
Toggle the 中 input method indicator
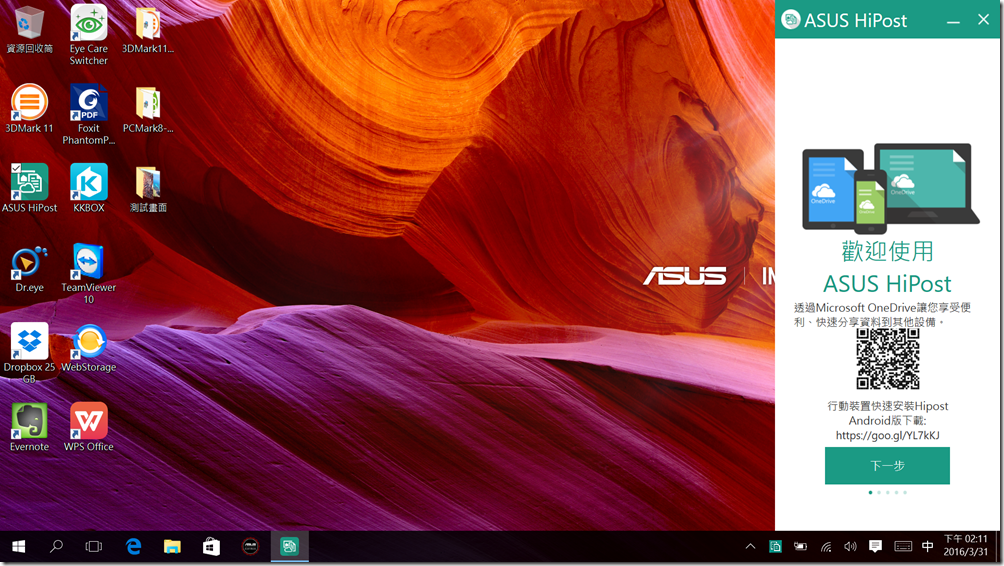[927, 547]
